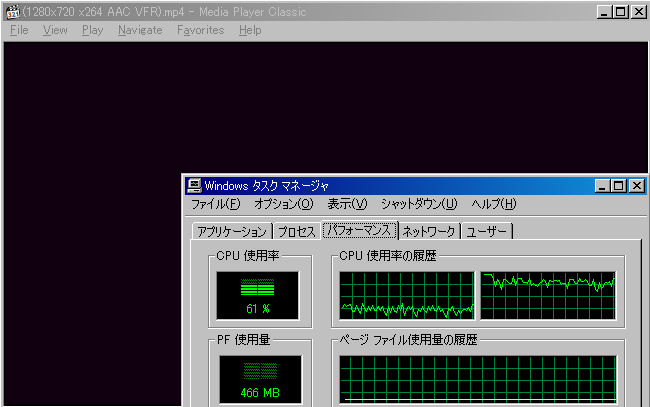650x407 pixels.
Task: Maximize the Windows Task Manager window
Action: tap(618, 186)
